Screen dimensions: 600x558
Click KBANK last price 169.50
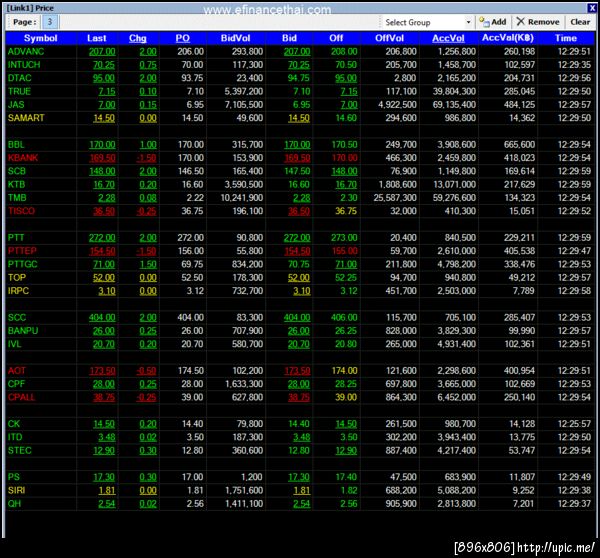[x=102, y=158]
